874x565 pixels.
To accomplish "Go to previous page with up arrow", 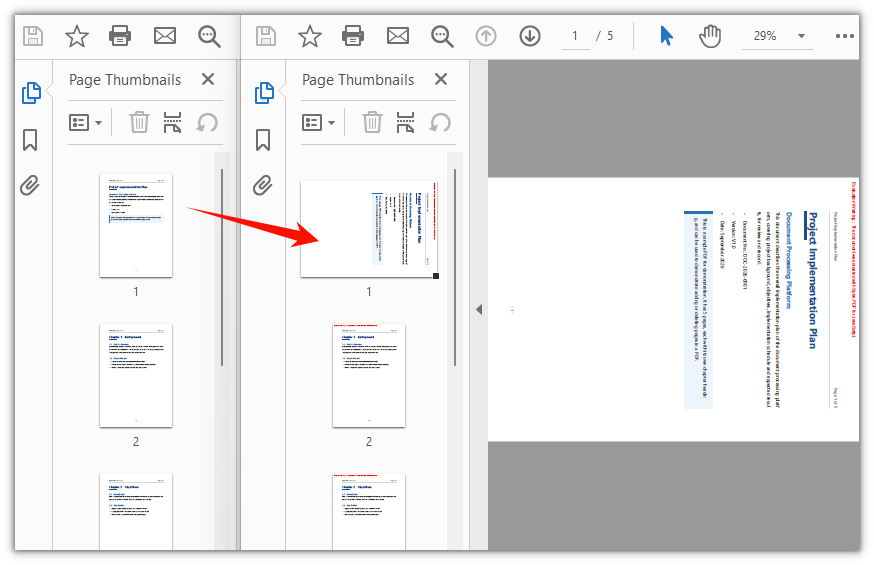I will (x=486, y=36).
